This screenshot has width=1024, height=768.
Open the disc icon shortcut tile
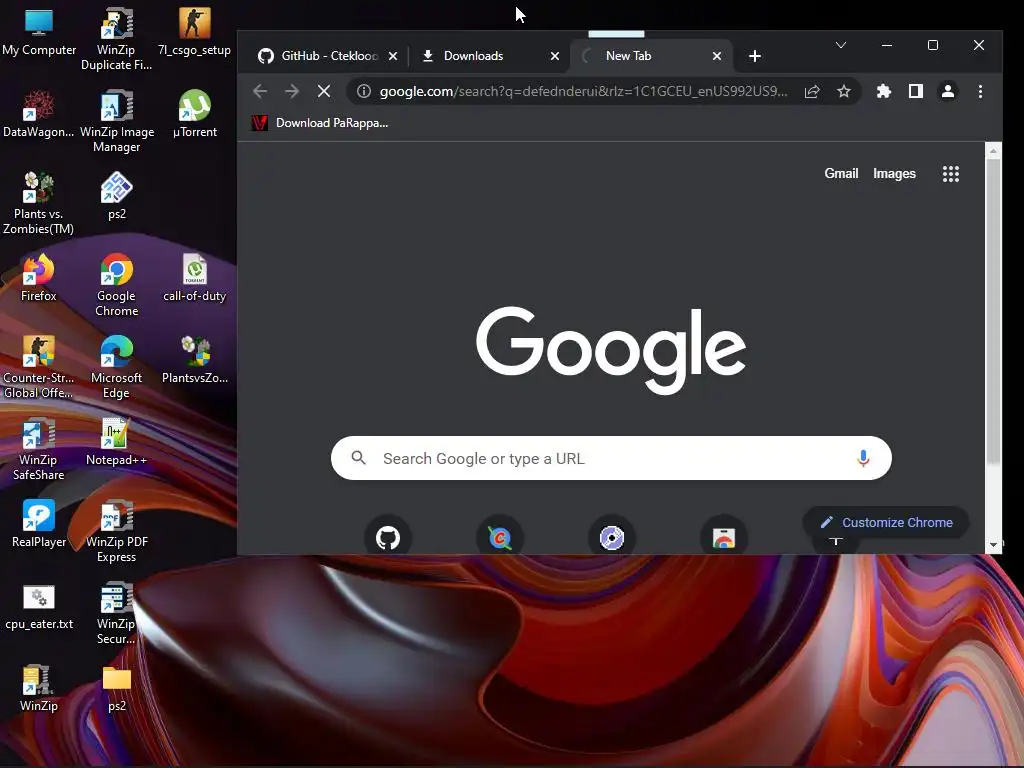pyautogui.click(x=612, y=538)
